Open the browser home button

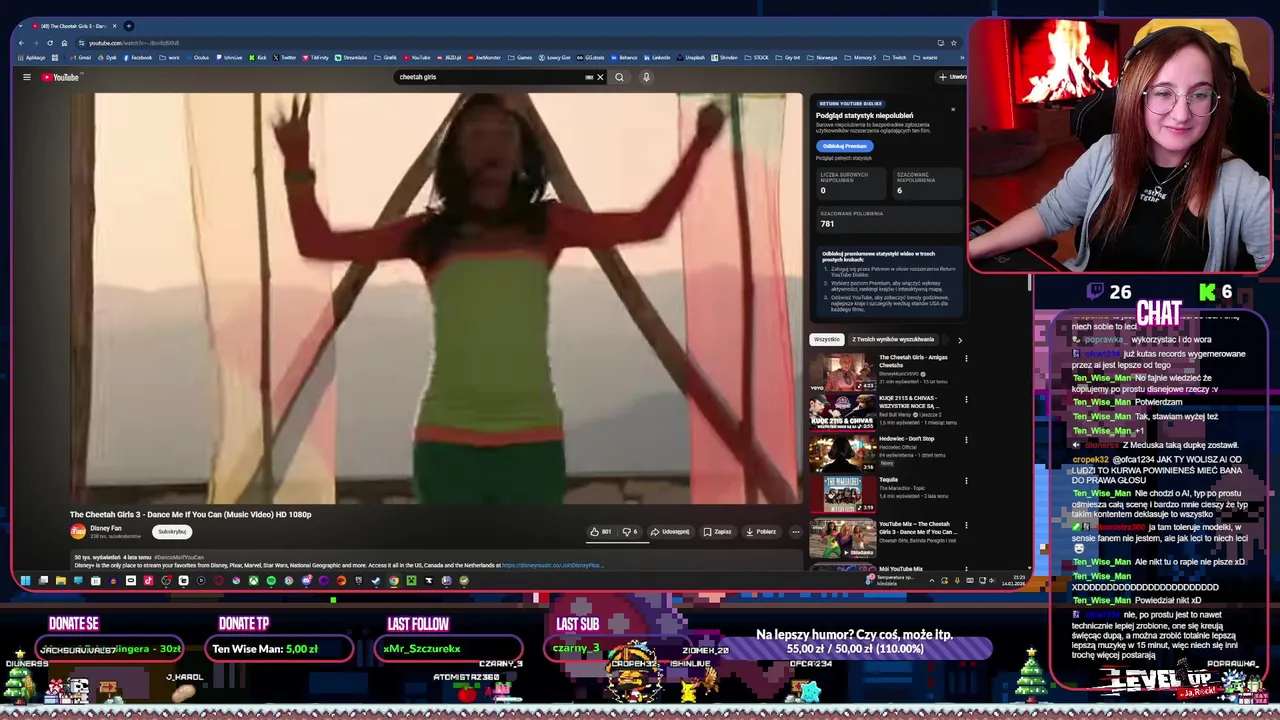tap(64, 43)
